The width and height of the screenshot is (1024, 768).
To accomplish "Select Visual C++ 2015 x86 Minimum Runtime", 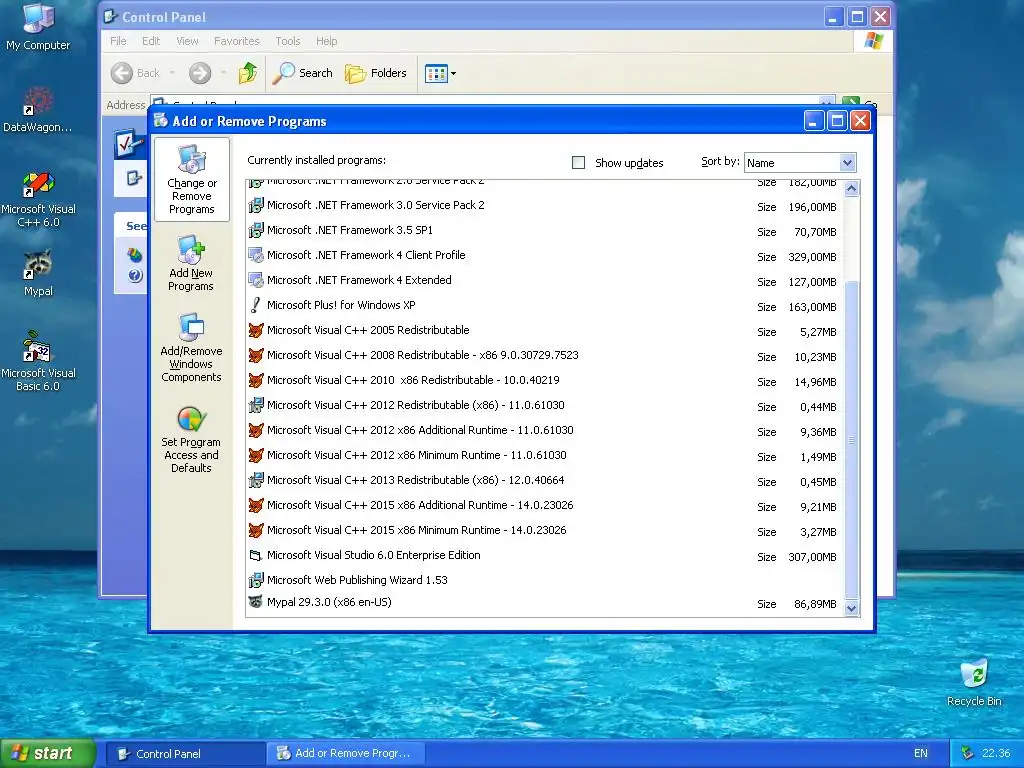I will coord(544,531).
